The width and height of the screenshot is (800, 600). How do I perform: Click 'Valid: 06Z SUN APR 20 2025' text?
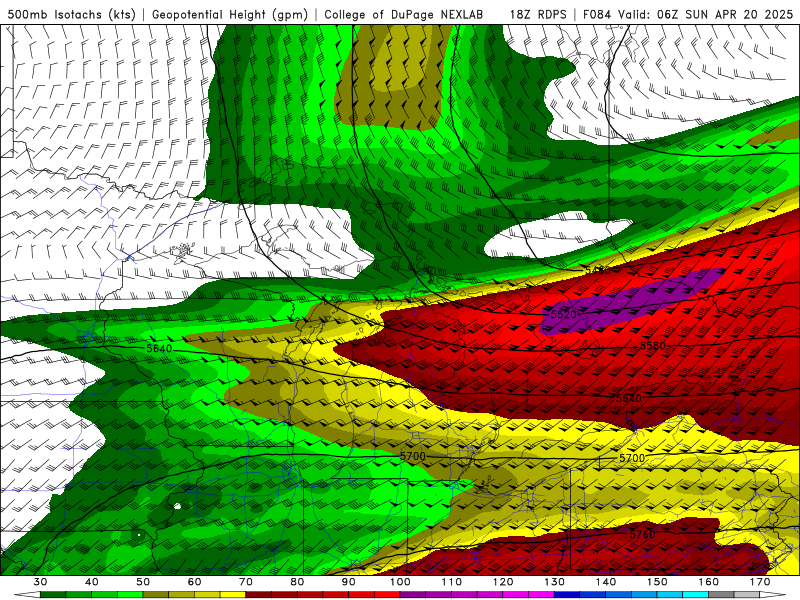[x=706, y=14]
